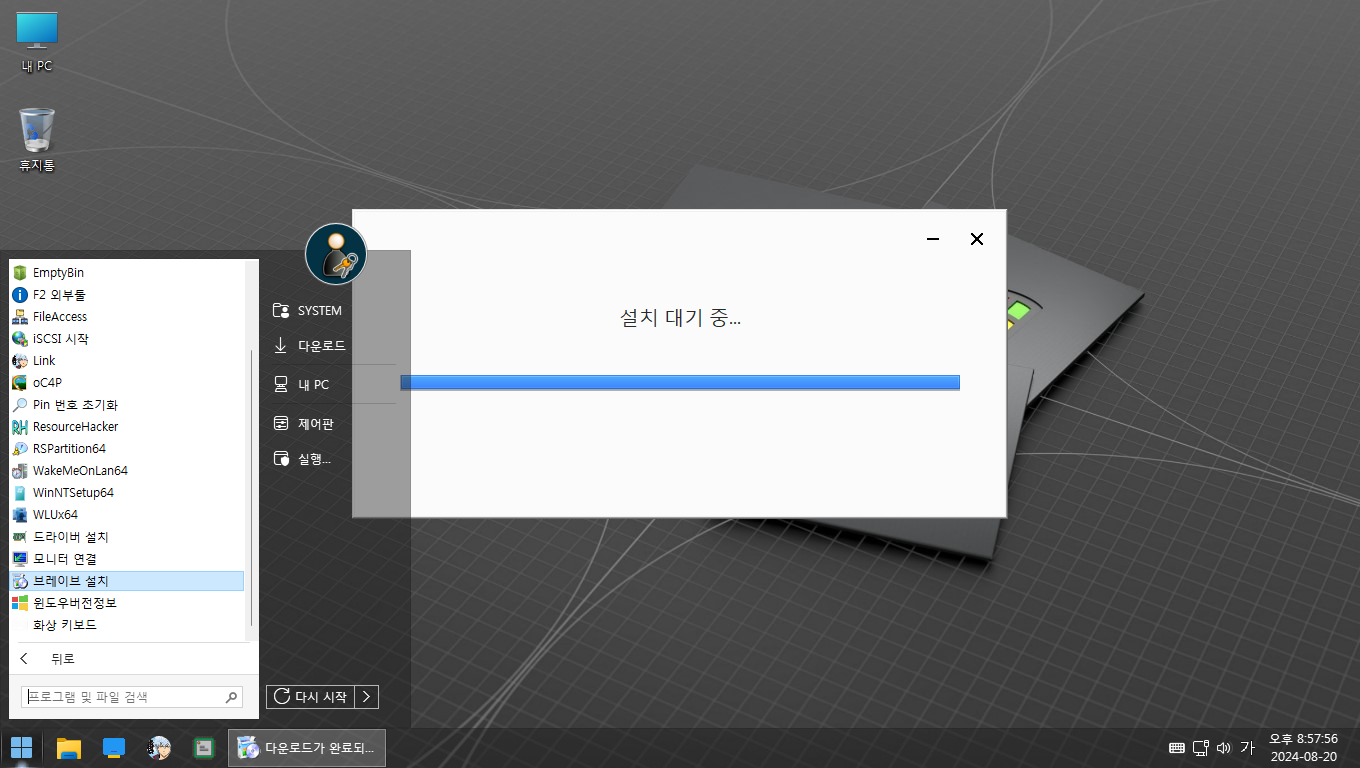1360x768 pixels.
Task: Open the EmptyBin program entry icon
Action: point(20,272)
